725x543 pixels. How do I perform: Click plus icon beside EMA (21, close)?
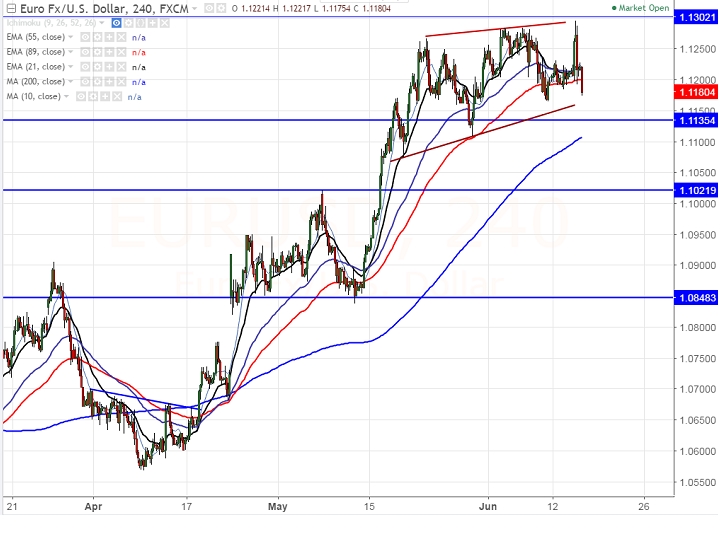point(109,67)
